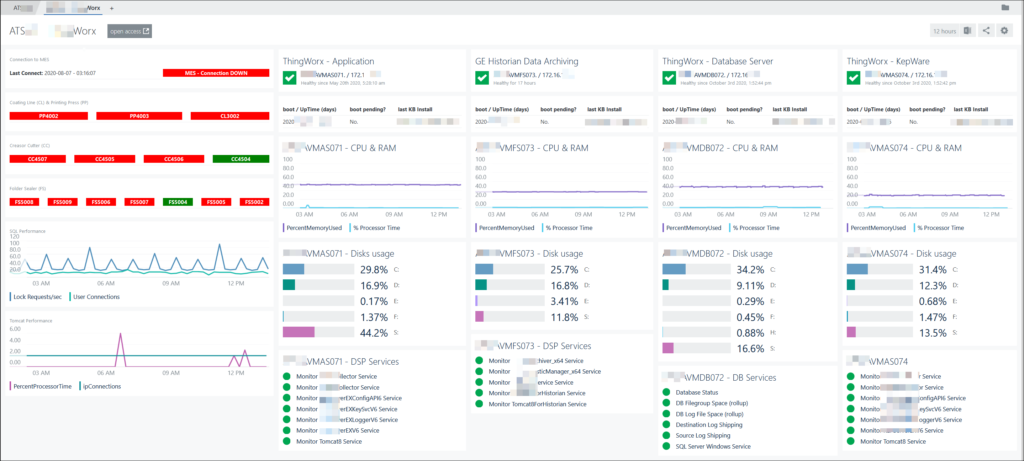Click status dot for DB Filegroup Space (rollup)

[x=666, y=404]
